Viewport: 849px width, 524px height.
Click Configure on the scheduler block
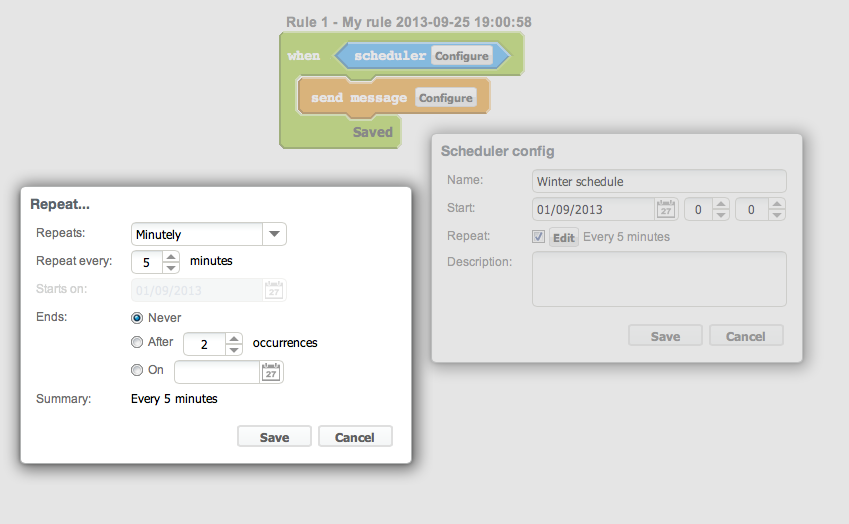point(461,56)
